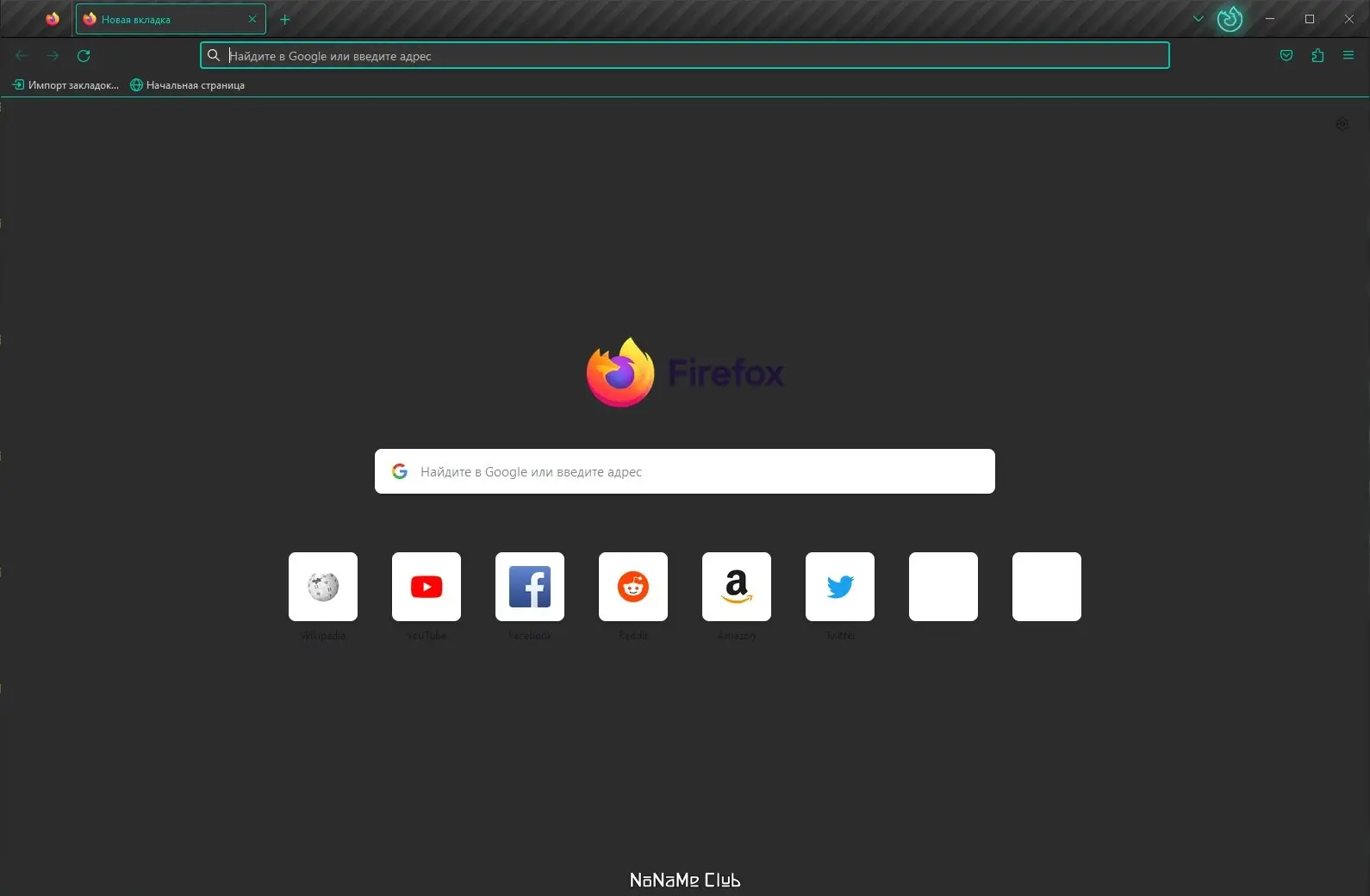This screenshot has width=1370, height=896.
Task: Click the Firefox View icon in tab strip
Action: (53, 19)
